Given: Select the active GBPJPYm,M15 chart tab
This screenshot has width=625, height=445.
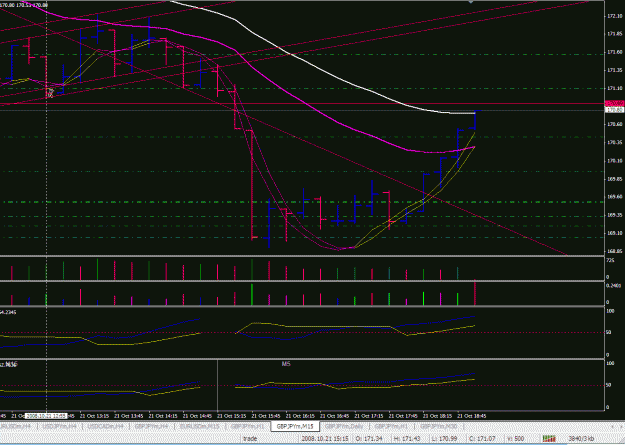Looking at the screenshot, I should (295, 426).
